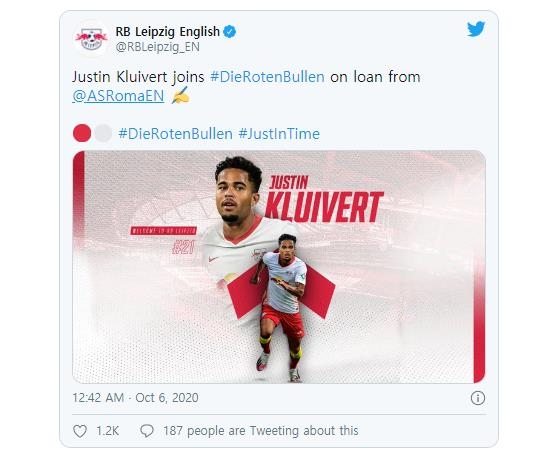Open #DieRotenBullen hashtag in first sentence
The image size is (559, 461).
(x=267, y=77)
